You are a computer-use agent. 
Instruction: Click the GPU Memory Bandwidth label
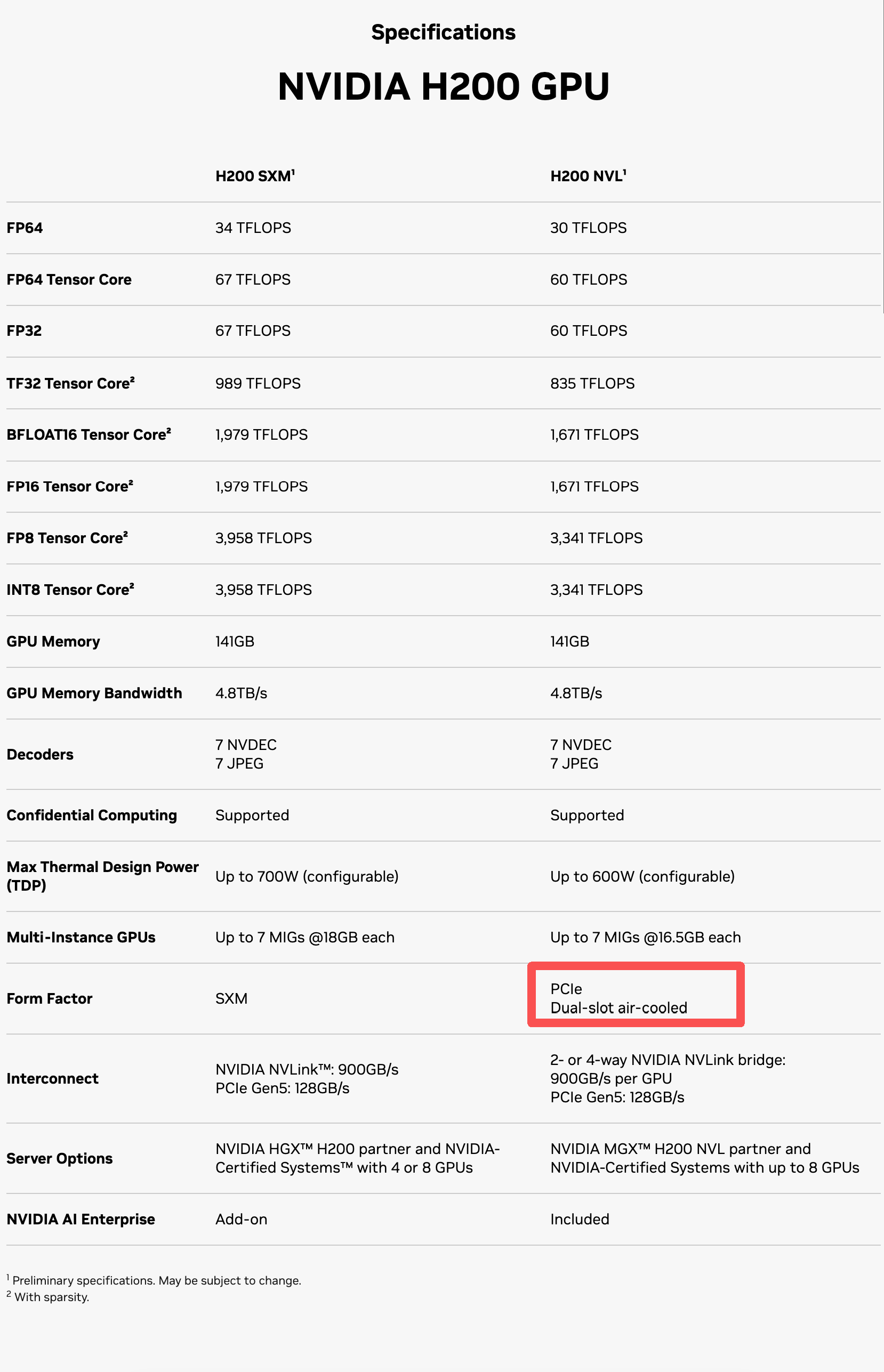[94, 693]
